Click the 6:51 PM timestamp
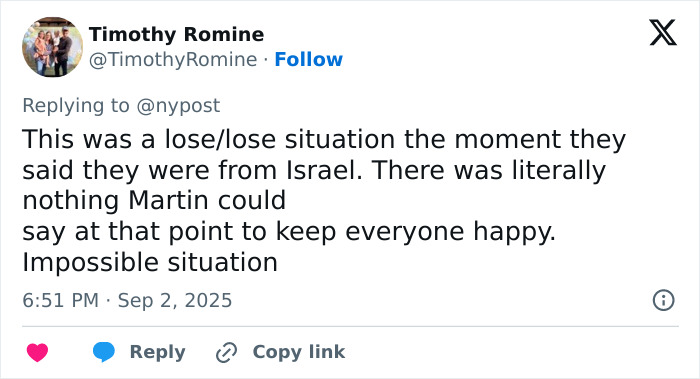 coord(61,300)
